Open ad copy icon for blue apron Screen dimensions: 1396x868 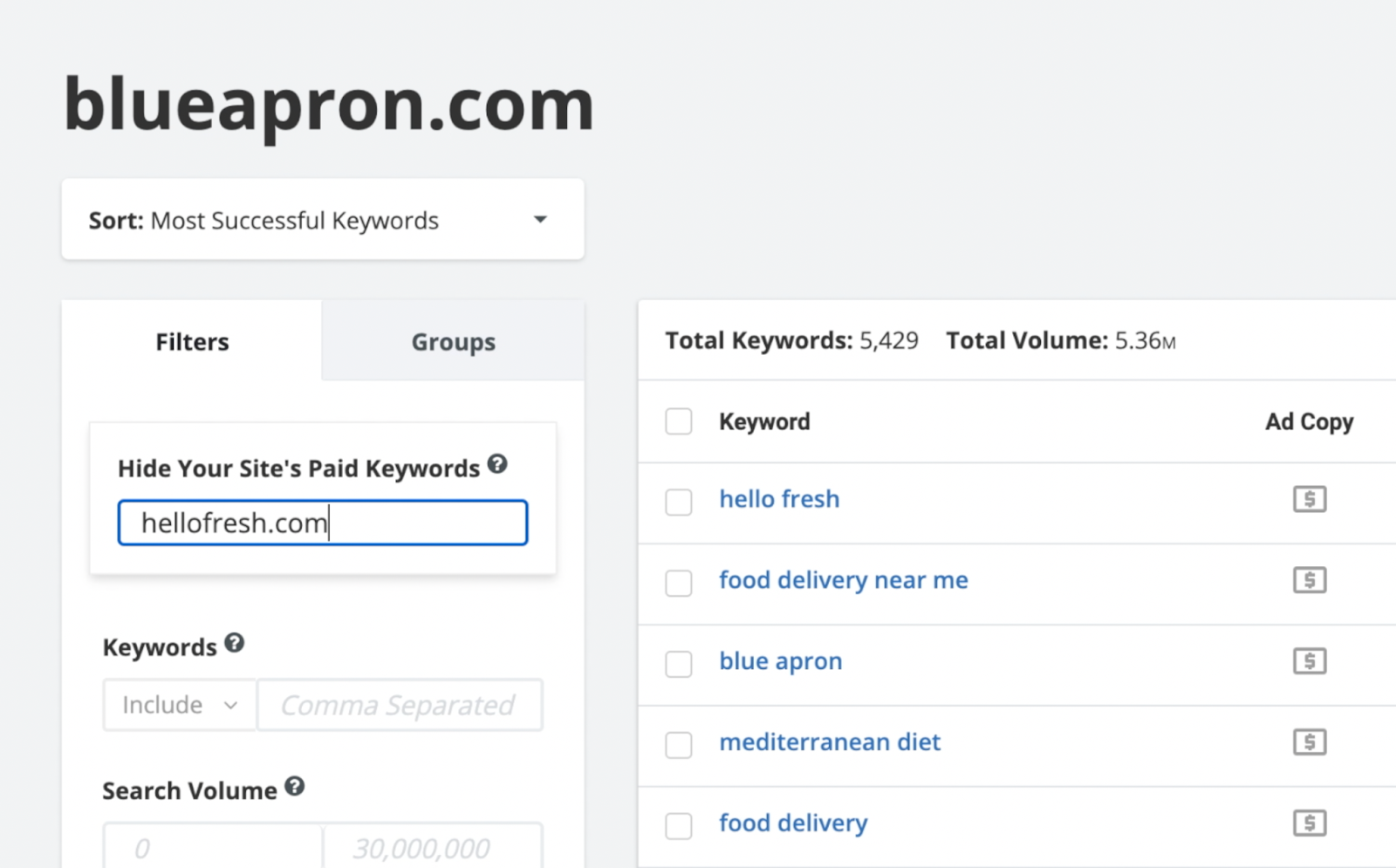(1309, 662)
